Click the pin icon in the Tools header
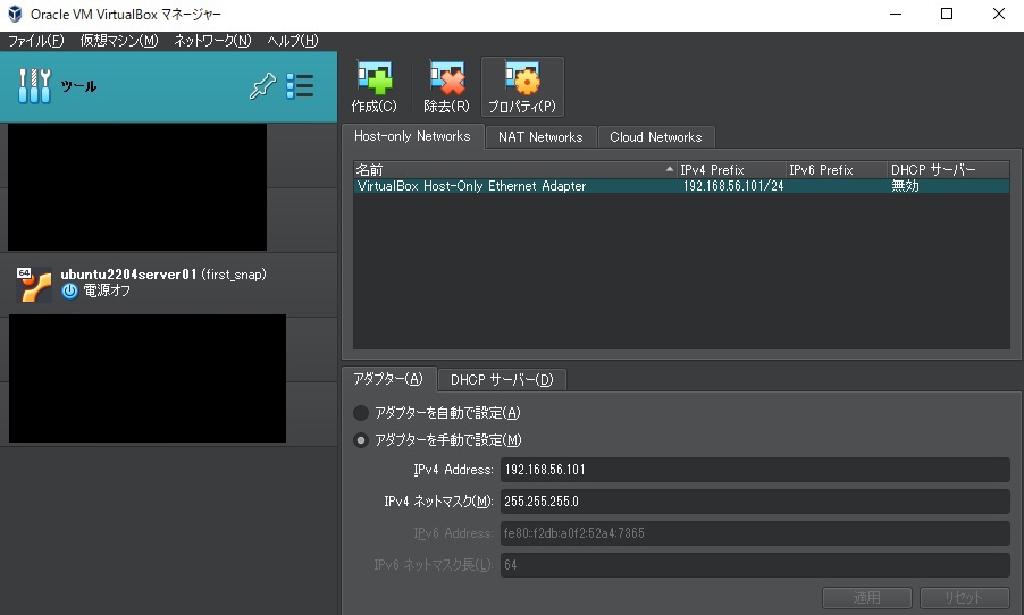The width and height of the screenshot is (1024, 615). pos(262,86)
